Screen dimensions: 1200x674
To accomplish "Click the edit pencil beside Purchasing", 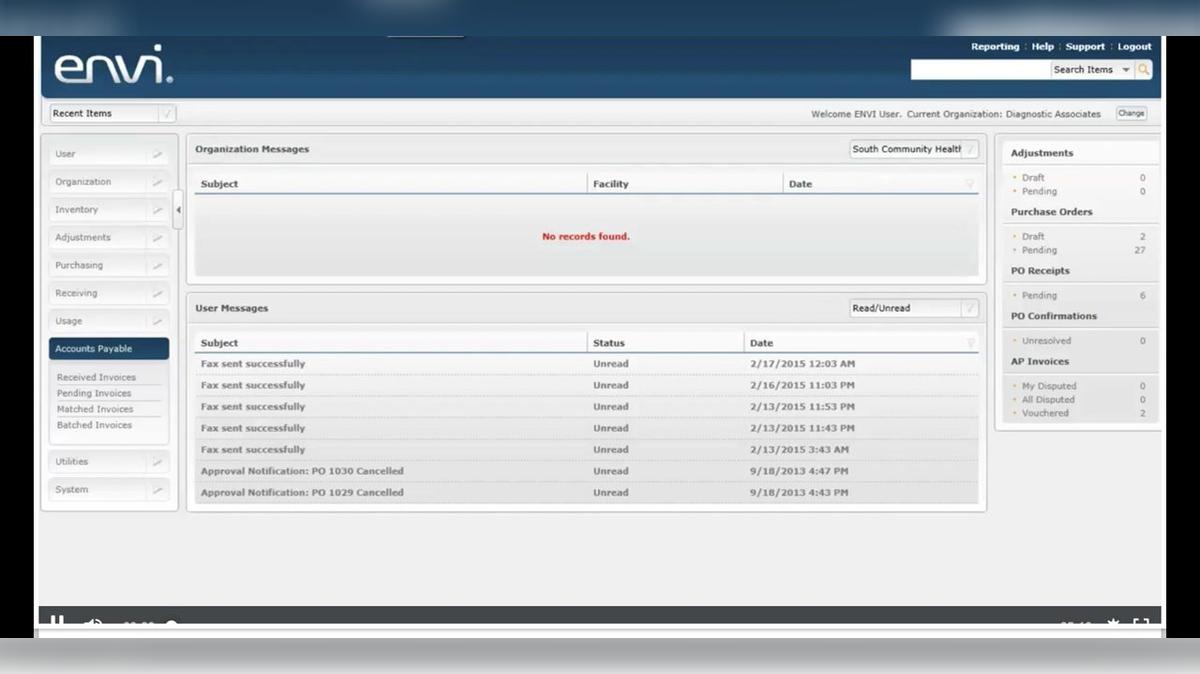I will (x=158, y=266).
